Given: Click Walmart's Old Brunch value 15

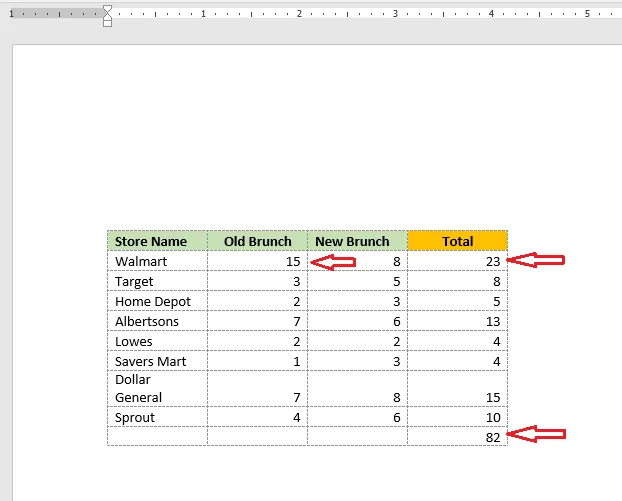Looking at the screenshot, I should 293,261.
